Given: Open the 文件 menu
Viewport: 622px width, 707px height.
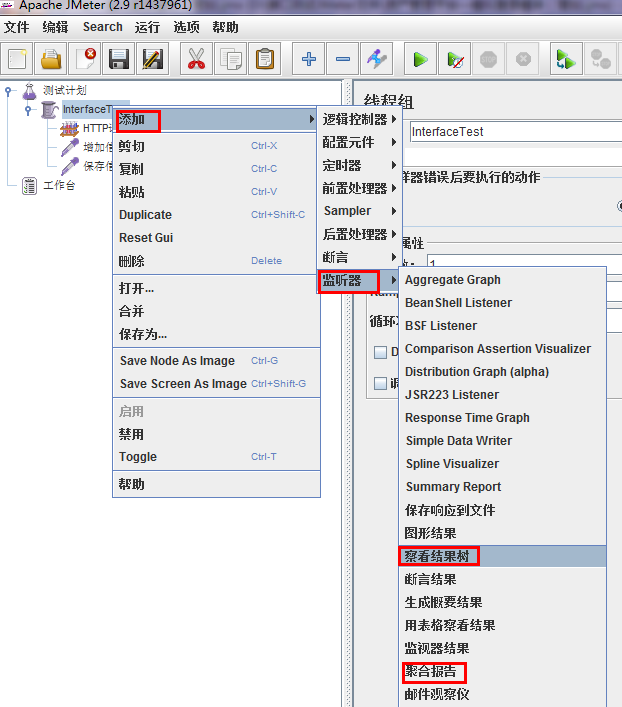Looking at the screenshot, I should [x=17, y=27].
